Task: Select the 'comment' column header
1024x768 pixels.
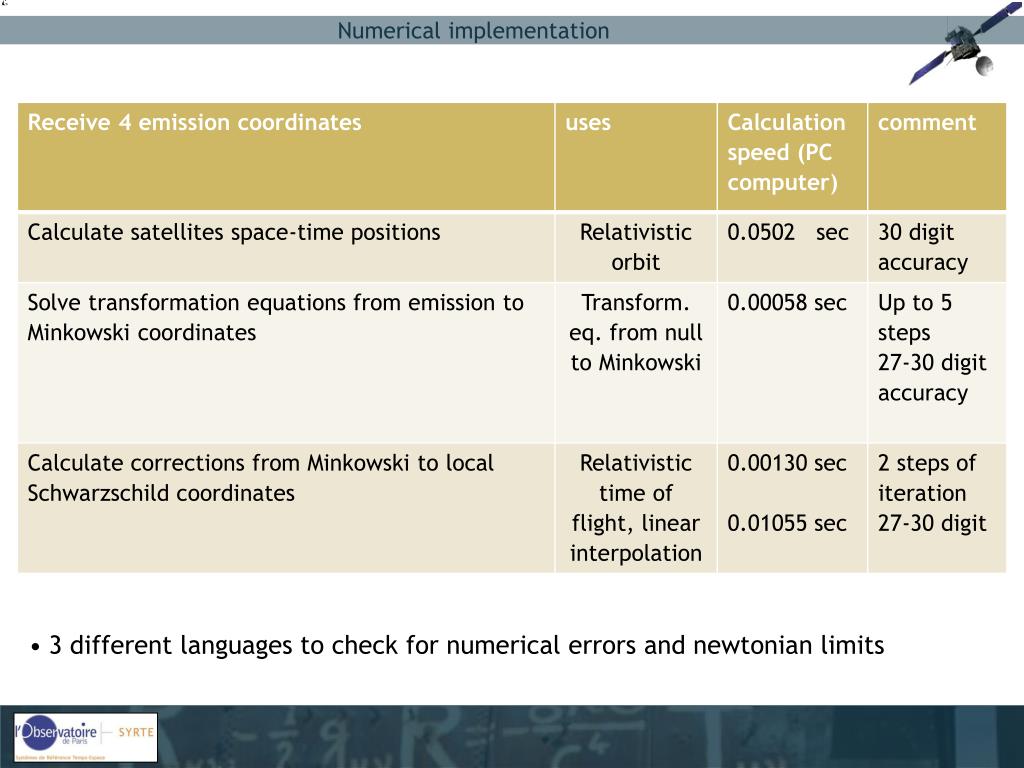Action: pos(926,122)
